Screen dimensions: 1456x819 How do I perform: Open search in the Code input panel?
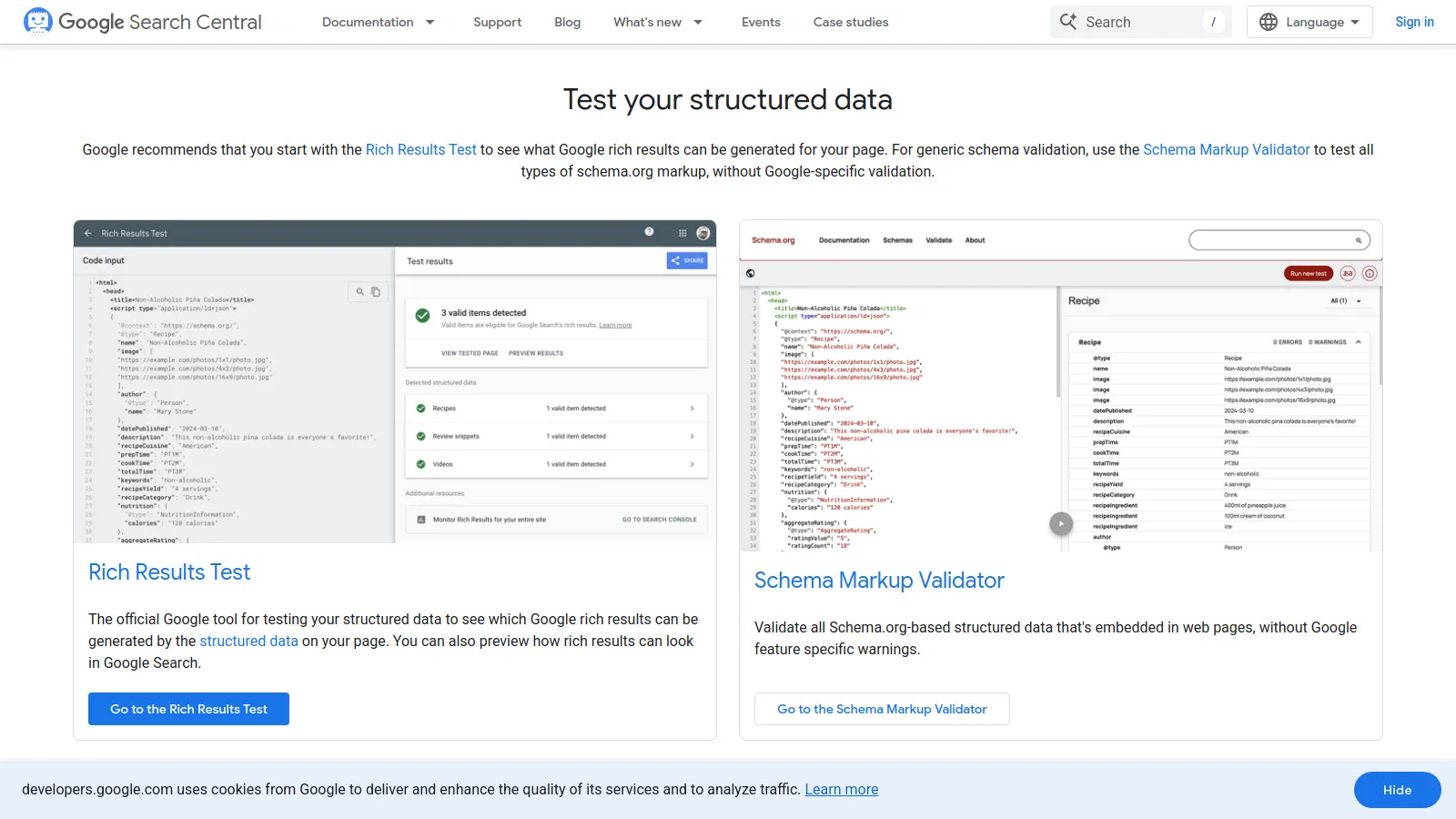[360, 291]
